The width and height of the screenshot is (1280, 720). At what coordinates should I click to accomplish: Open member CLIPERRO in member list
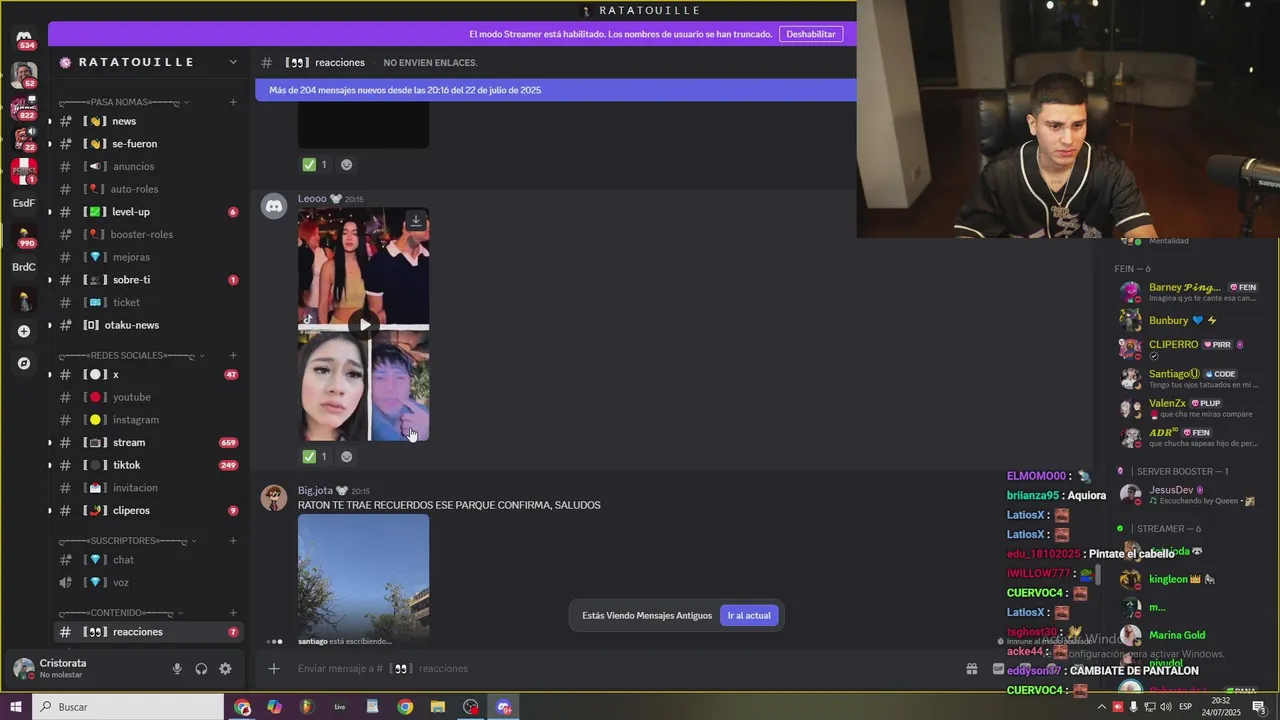[x=1185, y=349]
